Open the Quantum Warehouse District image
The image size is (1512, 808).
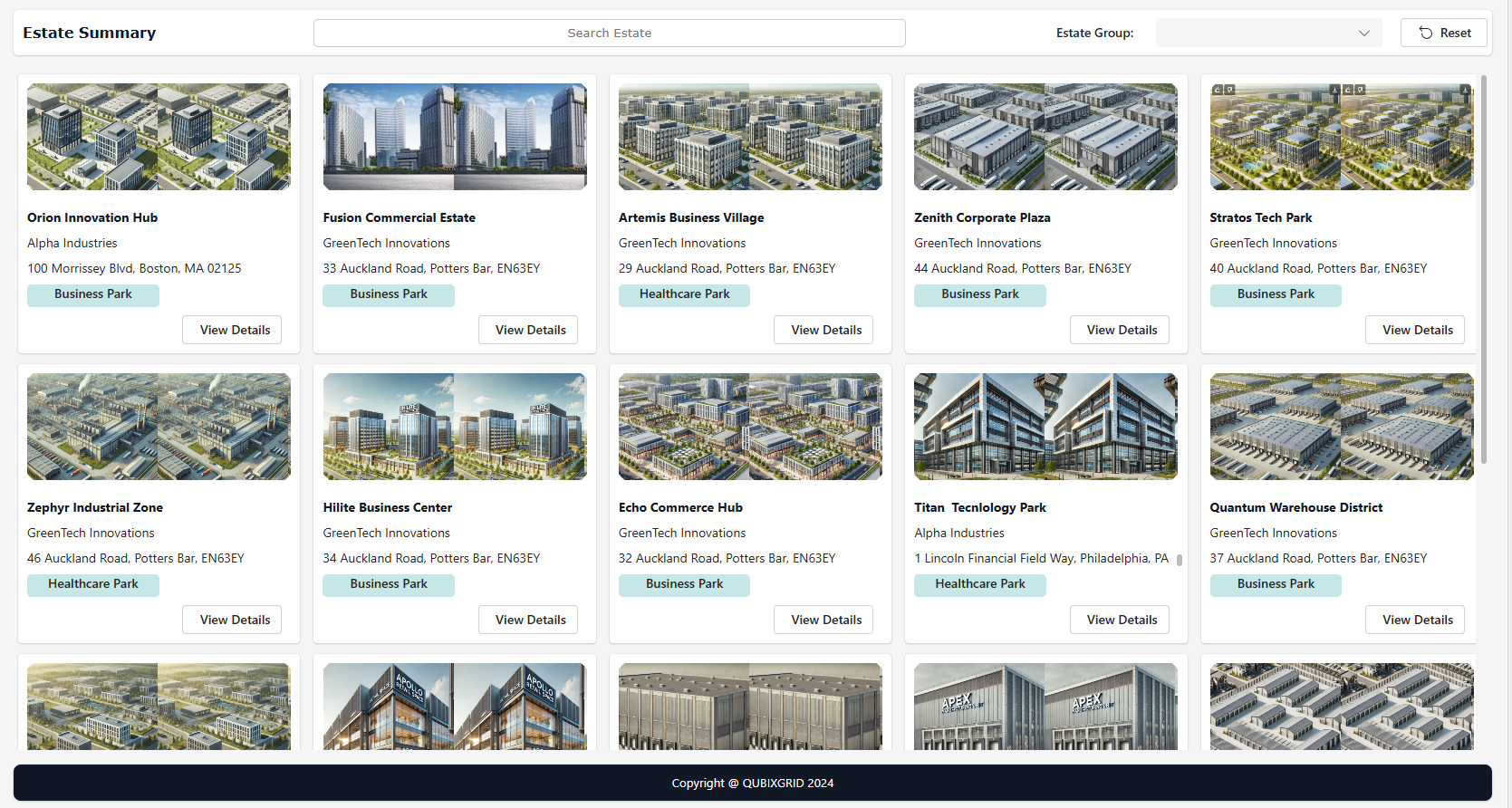pyautogui.click(x=1342, y=427)
